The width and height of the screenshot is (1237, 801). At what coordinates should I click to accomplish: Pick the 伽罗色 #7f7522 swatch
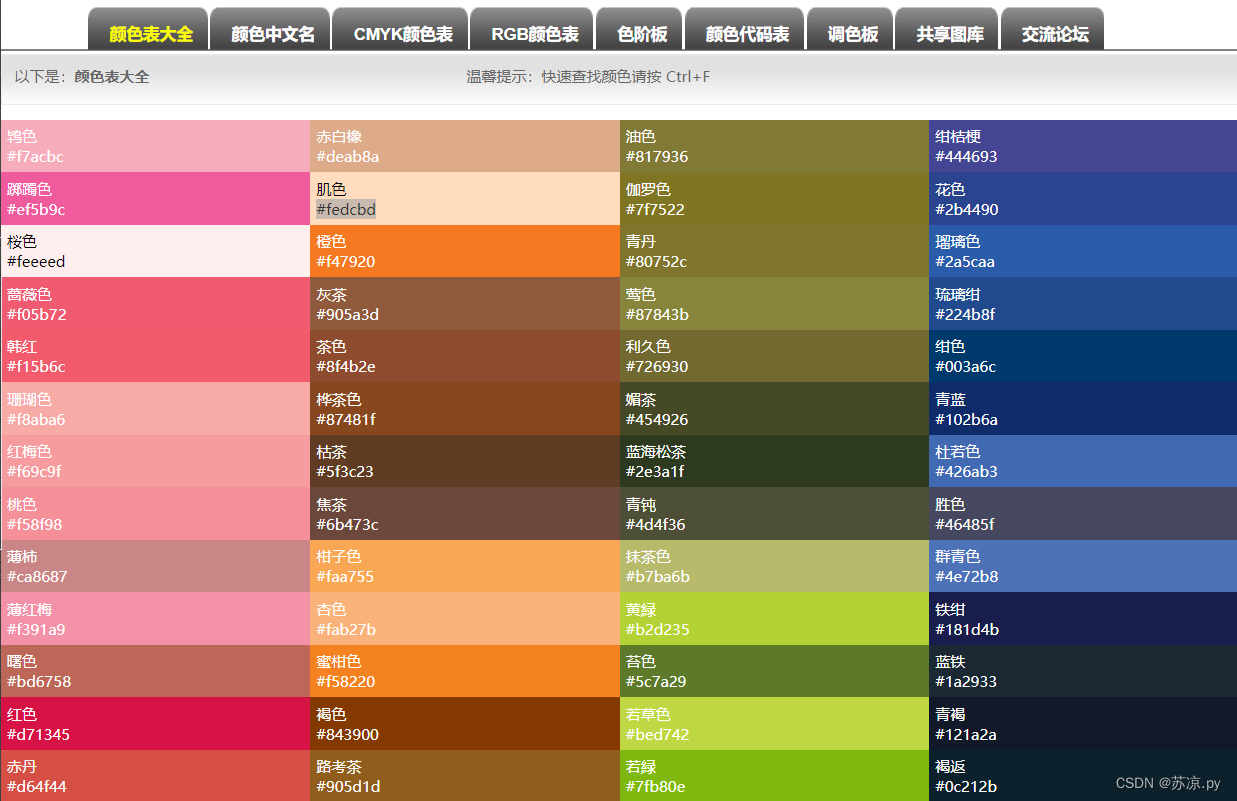(774, 198)
